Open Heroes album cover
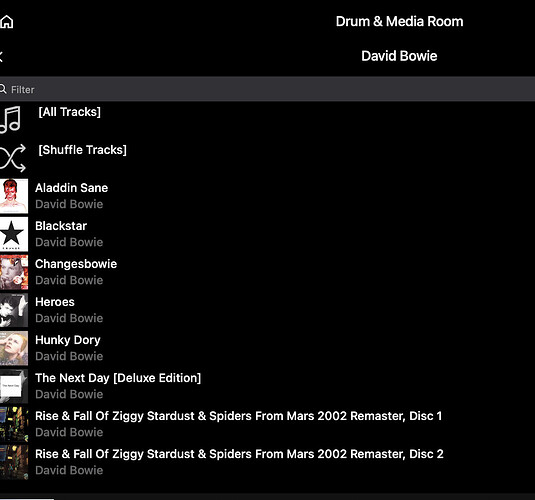Viewport: 535px width, 500px height. click(x=14, y=310)
